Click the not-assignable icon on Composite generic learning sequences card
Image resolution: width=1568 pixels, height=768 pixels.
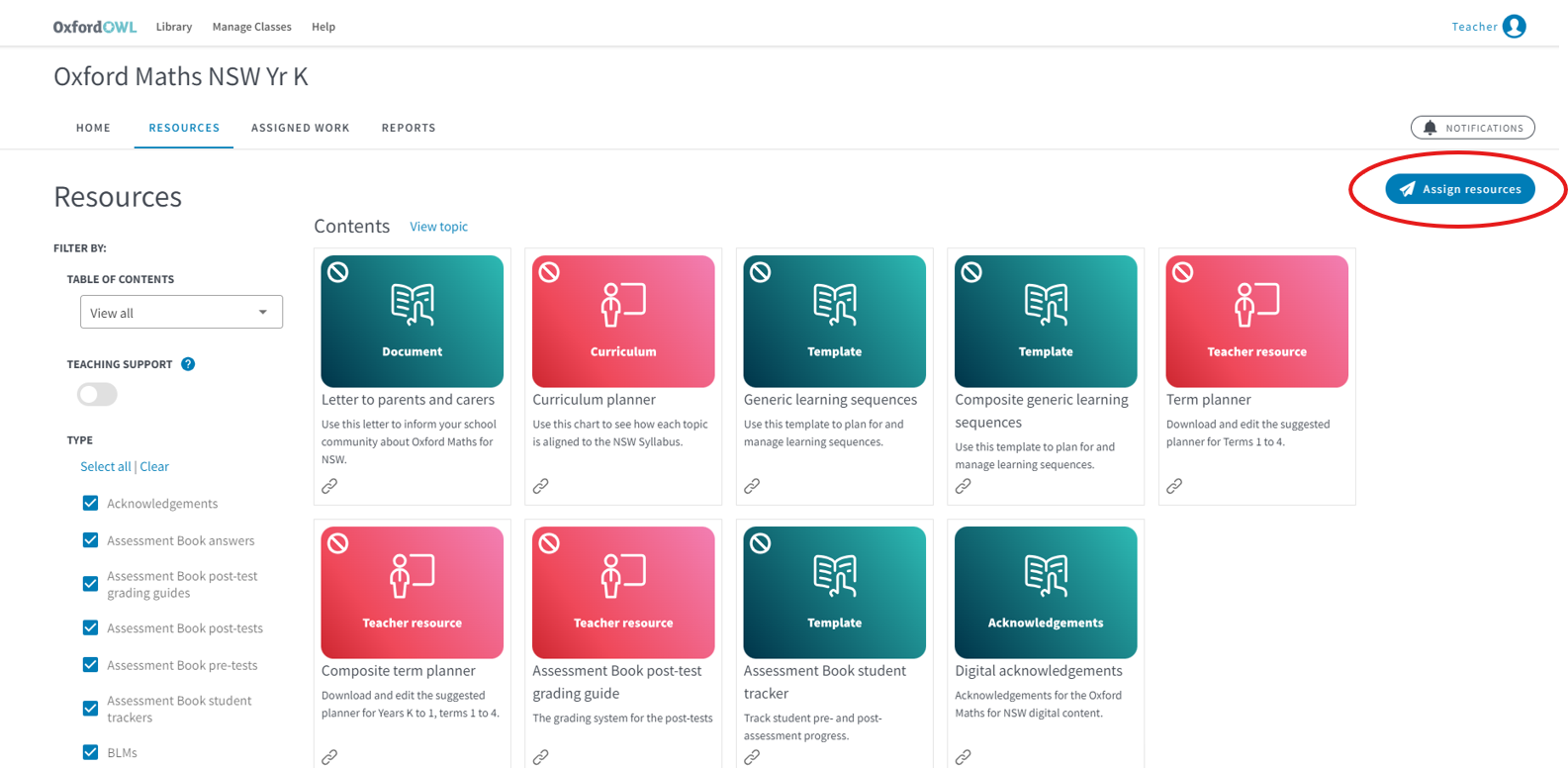(x=971, y=272)
